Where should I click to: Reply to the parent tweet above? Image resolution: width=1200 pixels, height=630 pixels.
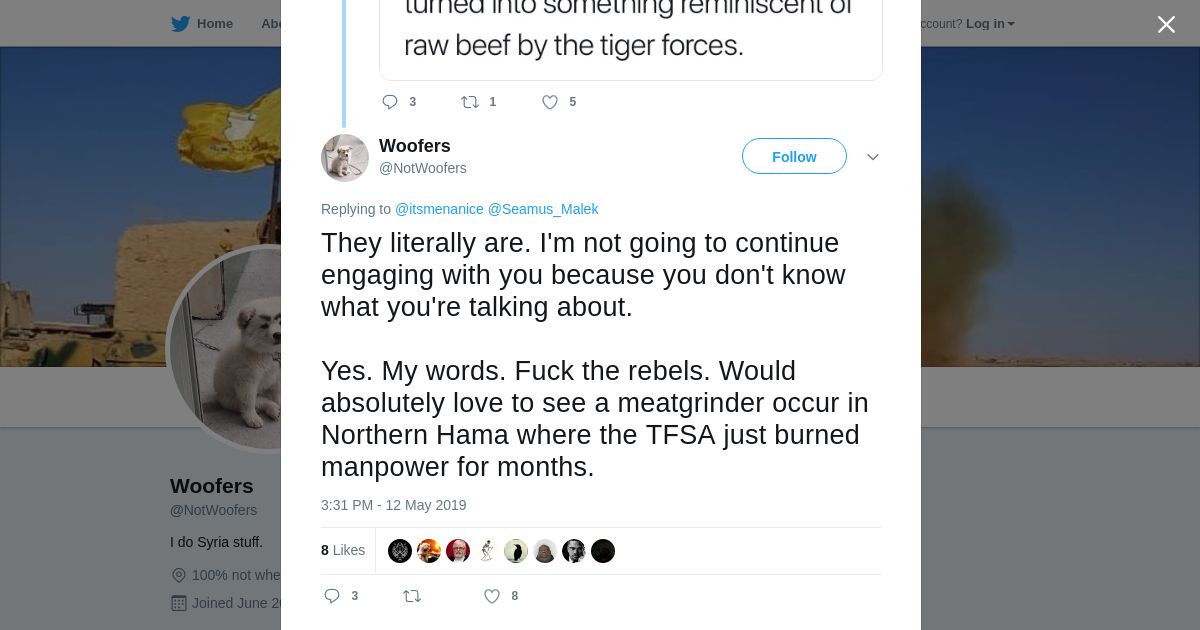[x=390, y=102]
